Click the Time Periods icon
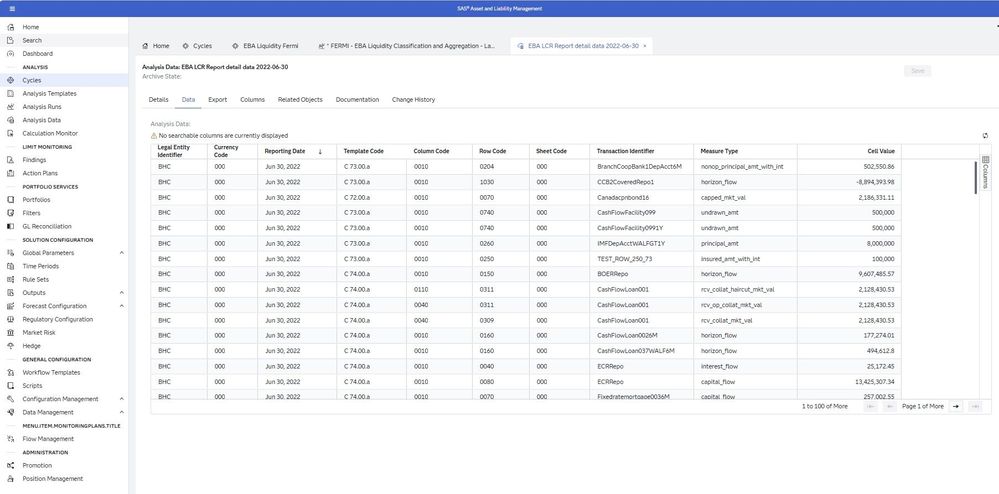The image size is (999, 494). [10, 266]
